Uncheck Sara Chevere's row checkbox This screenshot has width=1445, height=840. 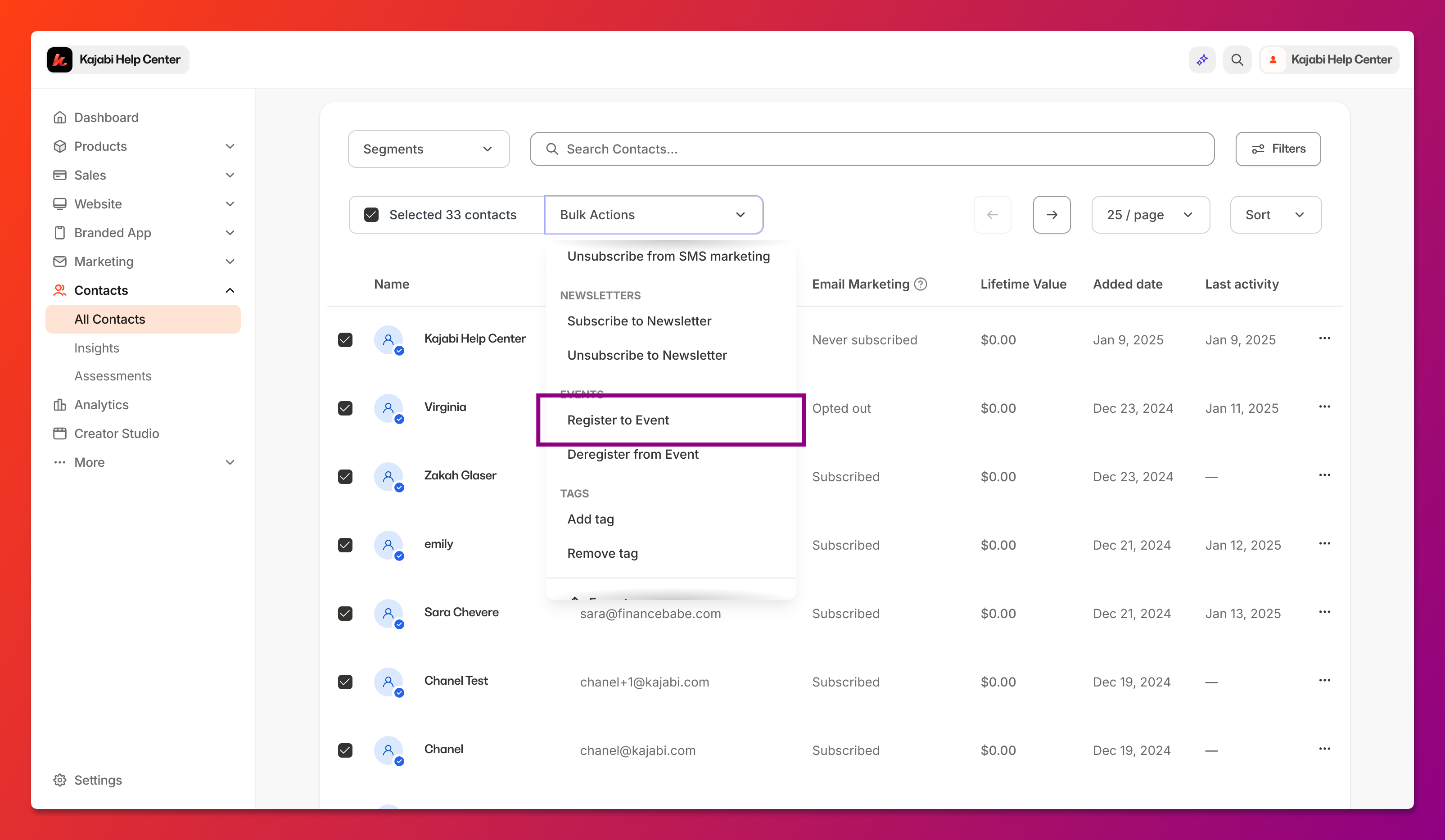345,614
